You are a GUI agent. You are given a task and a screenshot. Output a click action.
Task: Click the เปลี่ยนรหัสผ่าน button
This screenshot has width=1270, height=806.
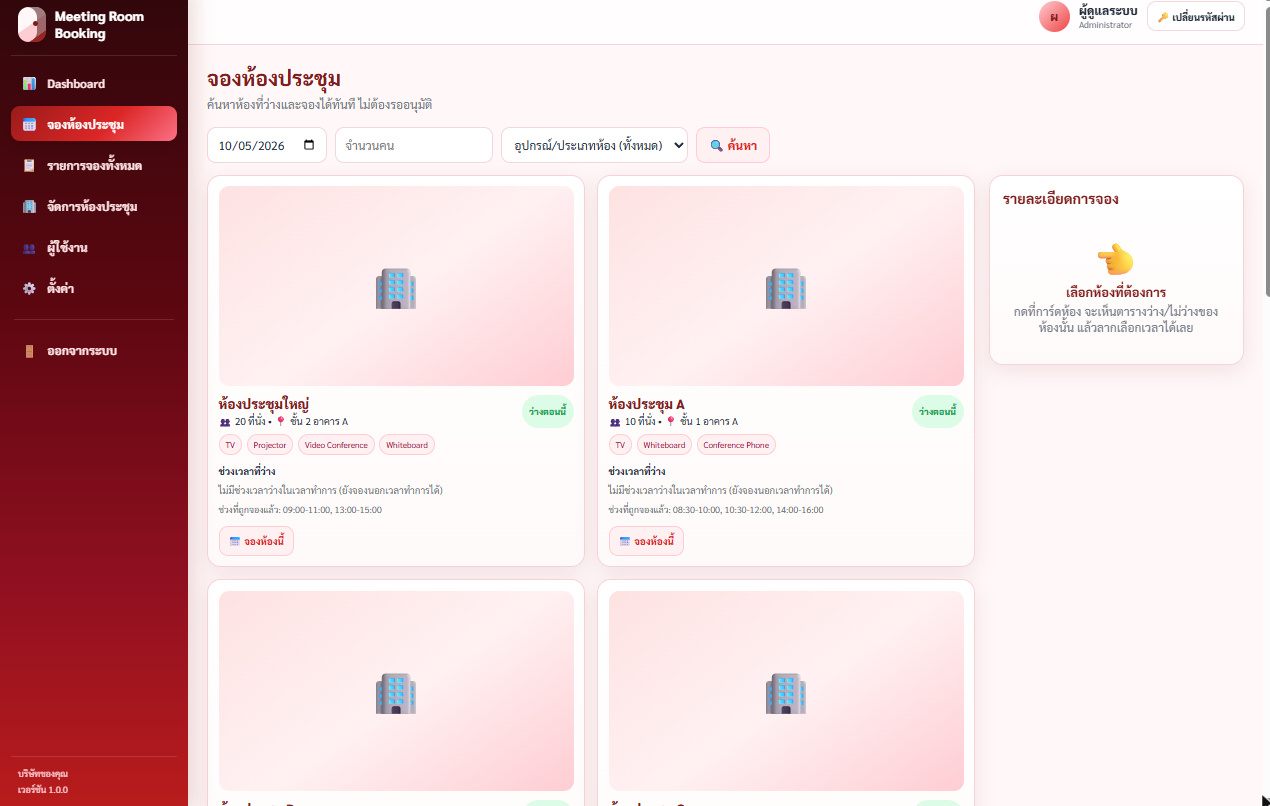[x=1196, y=17]
